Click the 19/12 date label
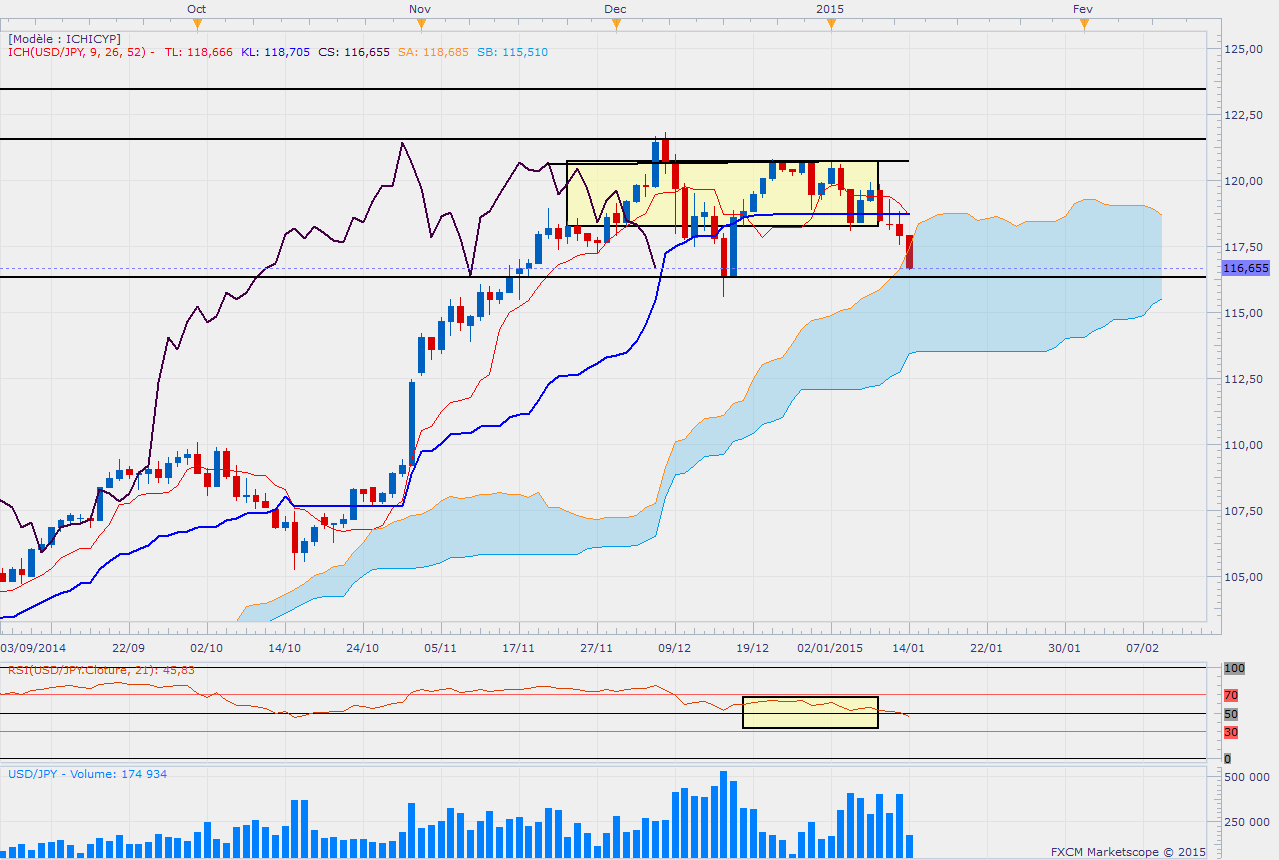Screen dimensions: 1279x860 pyautogui.click(x=752, y=648)
